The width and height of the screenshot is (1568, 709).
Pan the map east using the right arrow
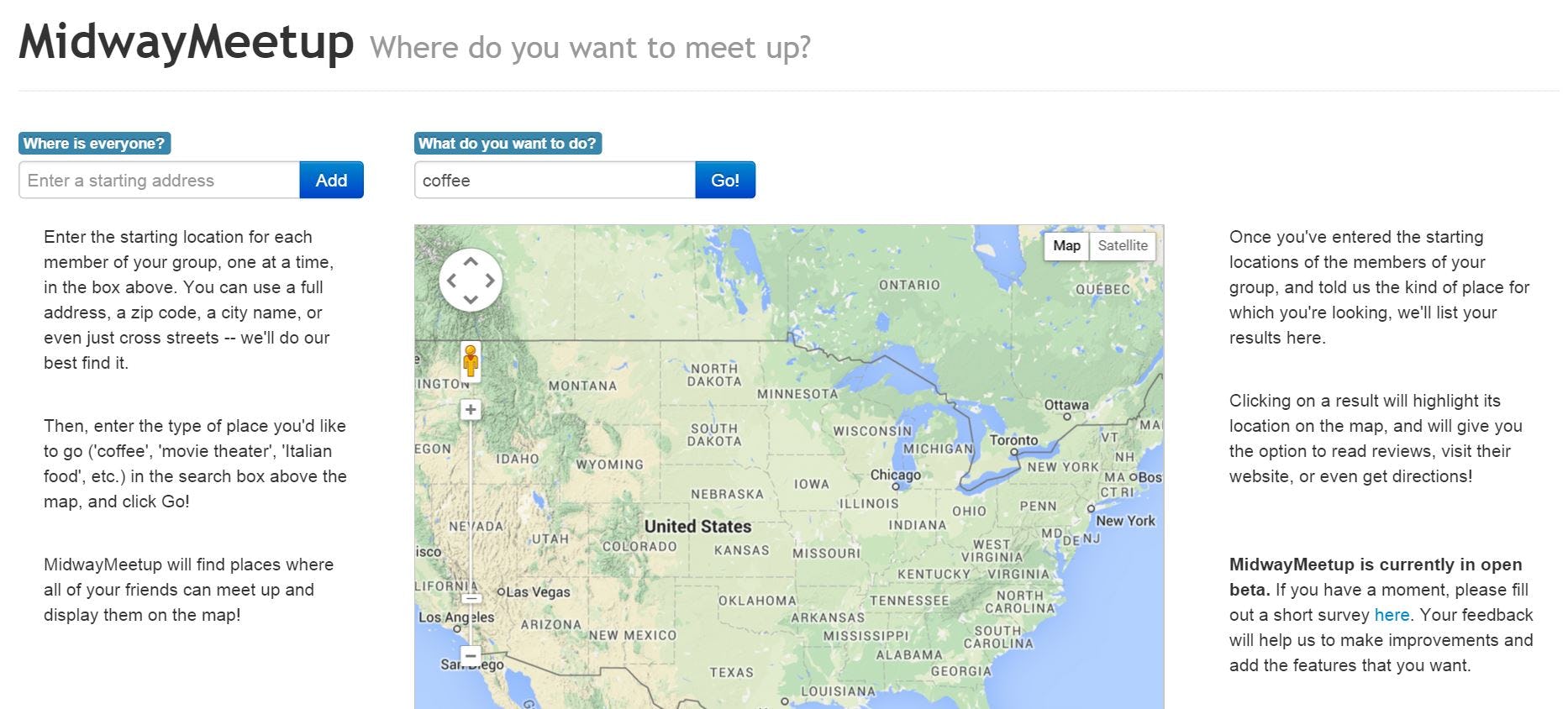[490, 279]
